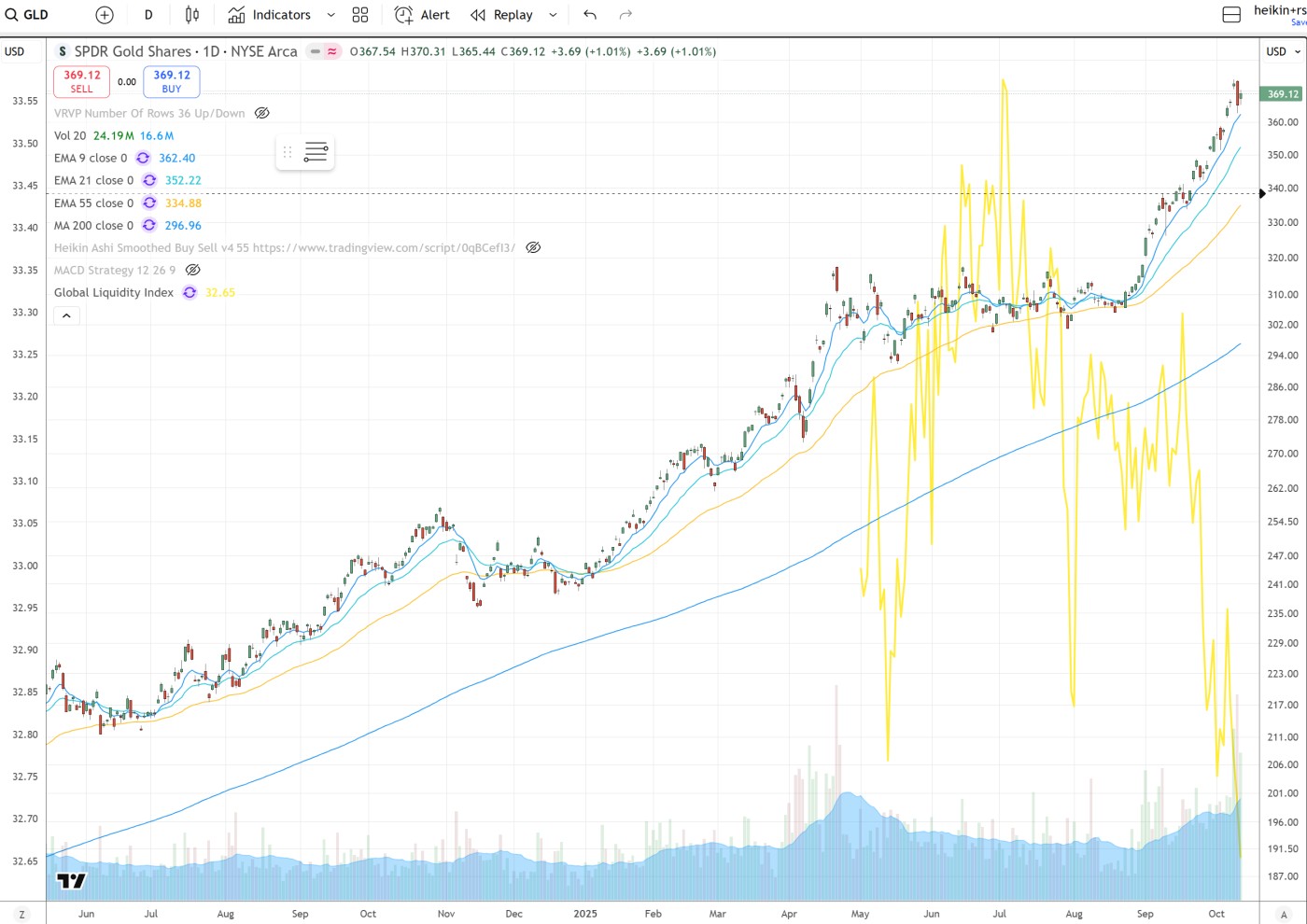This screenshot has width=1307, height=924.
Task: Unhide the Heikin Ashi Smoothed indicator
Action: 533,247
